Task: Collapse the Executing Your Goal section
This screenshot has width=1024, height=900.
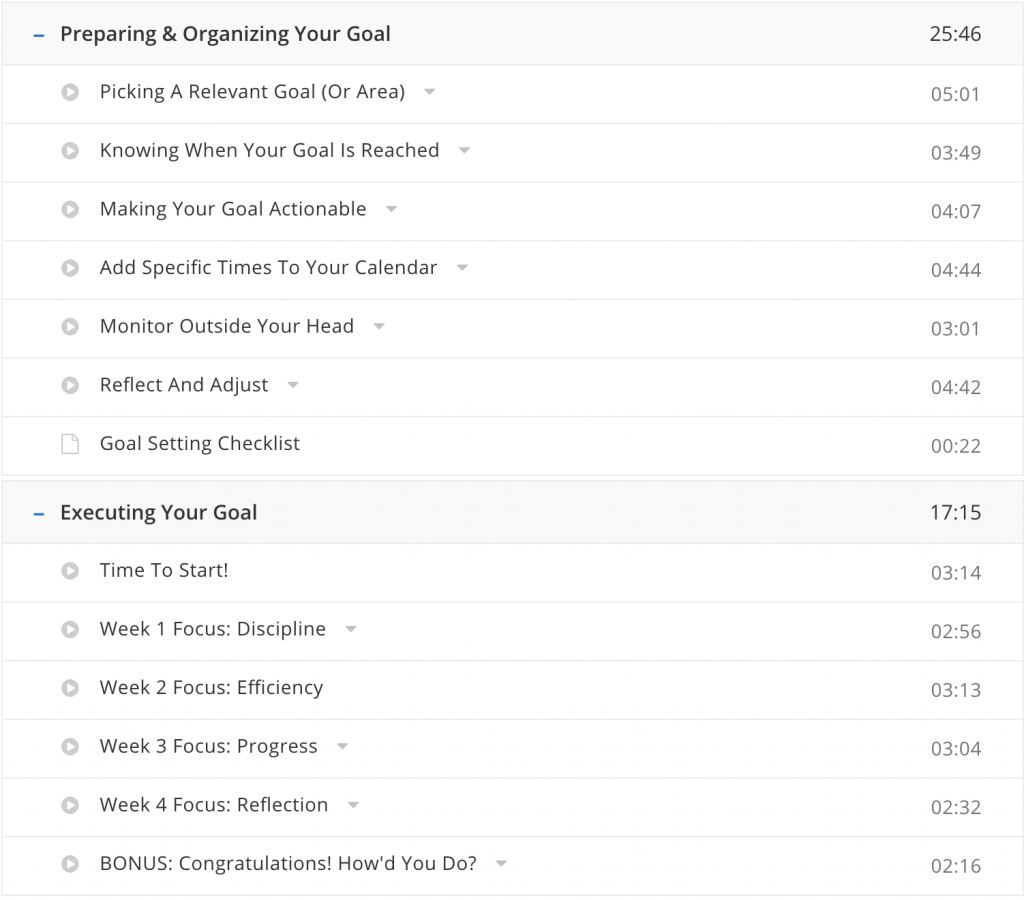Action: pos(39,514)
